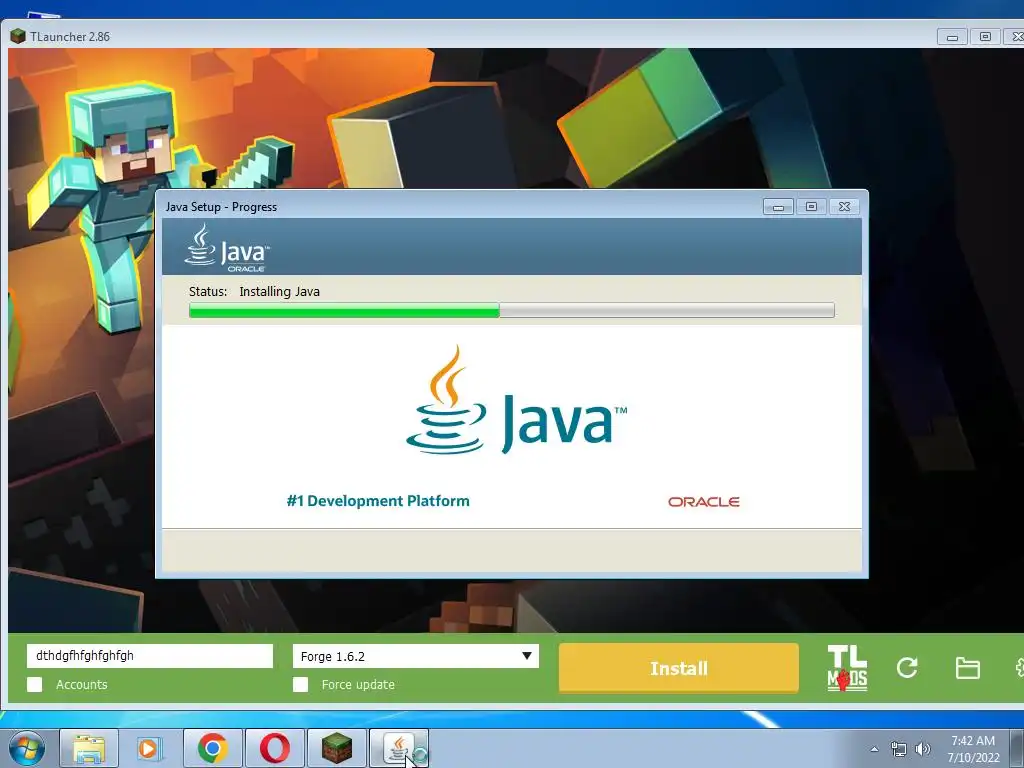Minimize the Java Setup window
The width and height of the screenshot is (1024, 768).
click(778, 206)
